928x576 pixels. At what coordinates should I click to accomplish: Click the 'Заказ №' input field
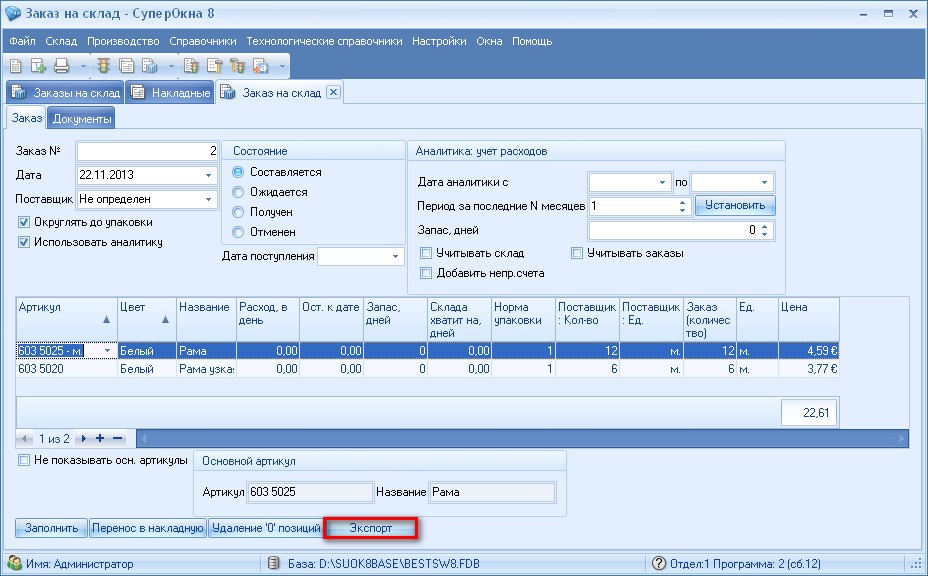147,151
